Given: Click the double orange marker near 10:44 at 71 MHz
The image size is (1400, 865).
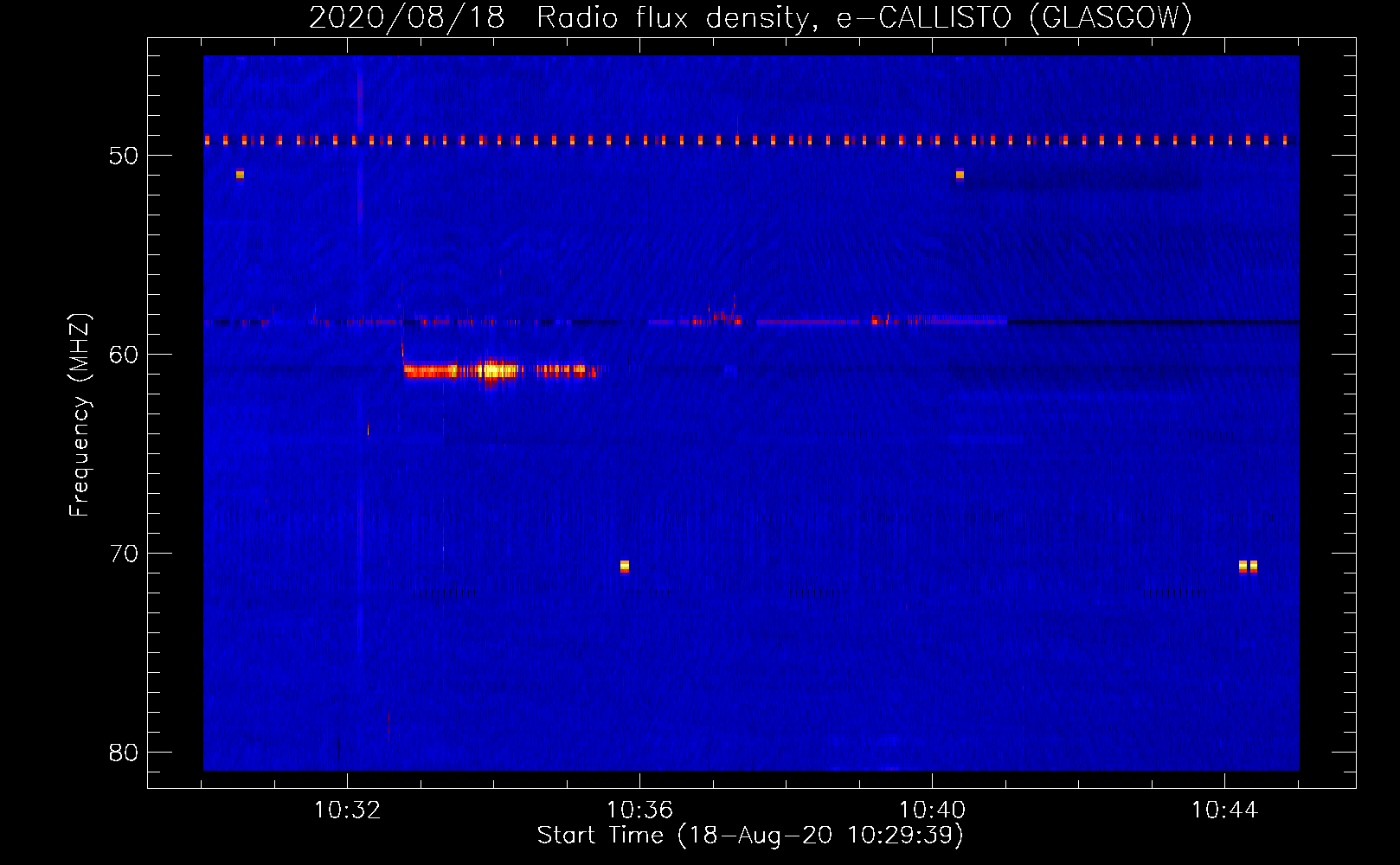Looking at the screenshot, I should coord(1248,567).
